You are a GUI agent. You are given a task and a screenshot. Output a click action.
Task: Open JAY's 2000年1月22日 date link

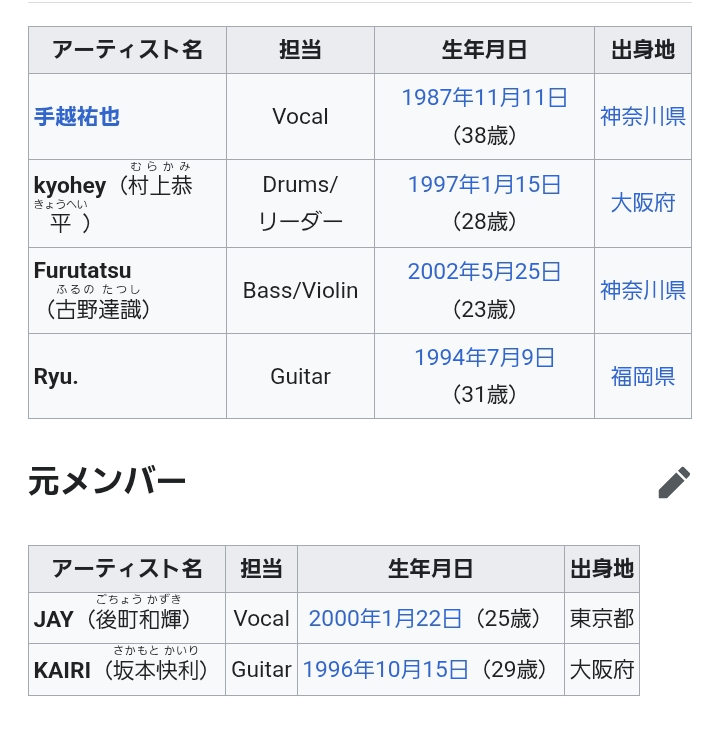pyautogui.click(x=385, y=618)
